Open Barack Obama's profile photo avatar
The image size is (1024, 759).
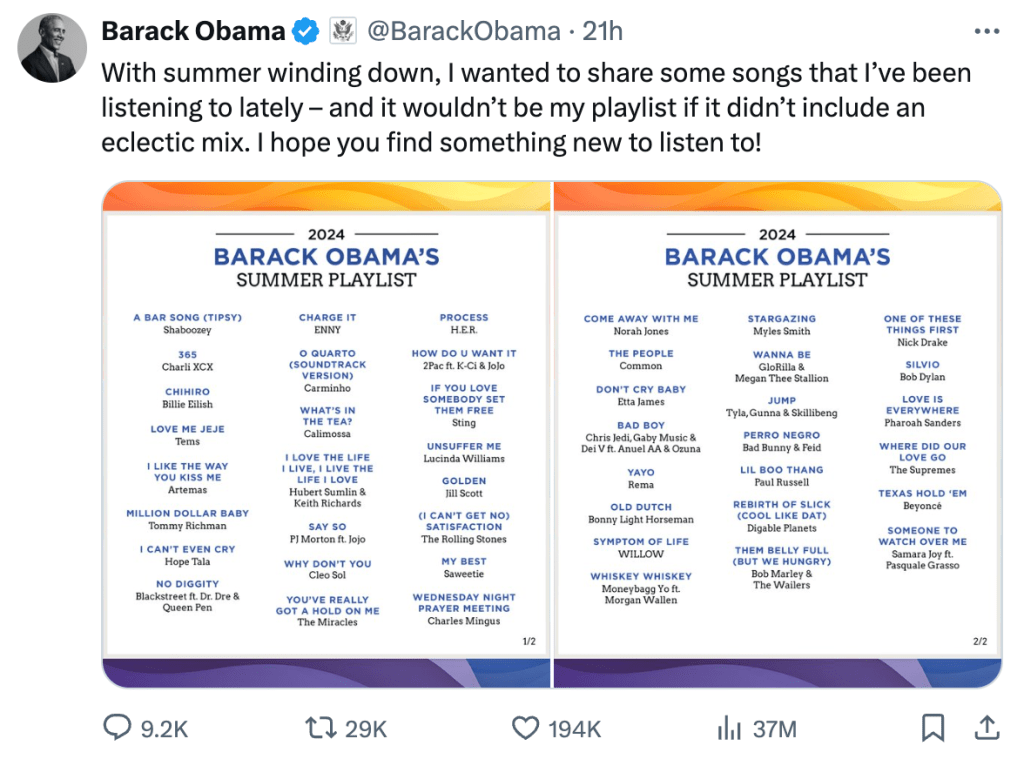(x=53, y=48)
